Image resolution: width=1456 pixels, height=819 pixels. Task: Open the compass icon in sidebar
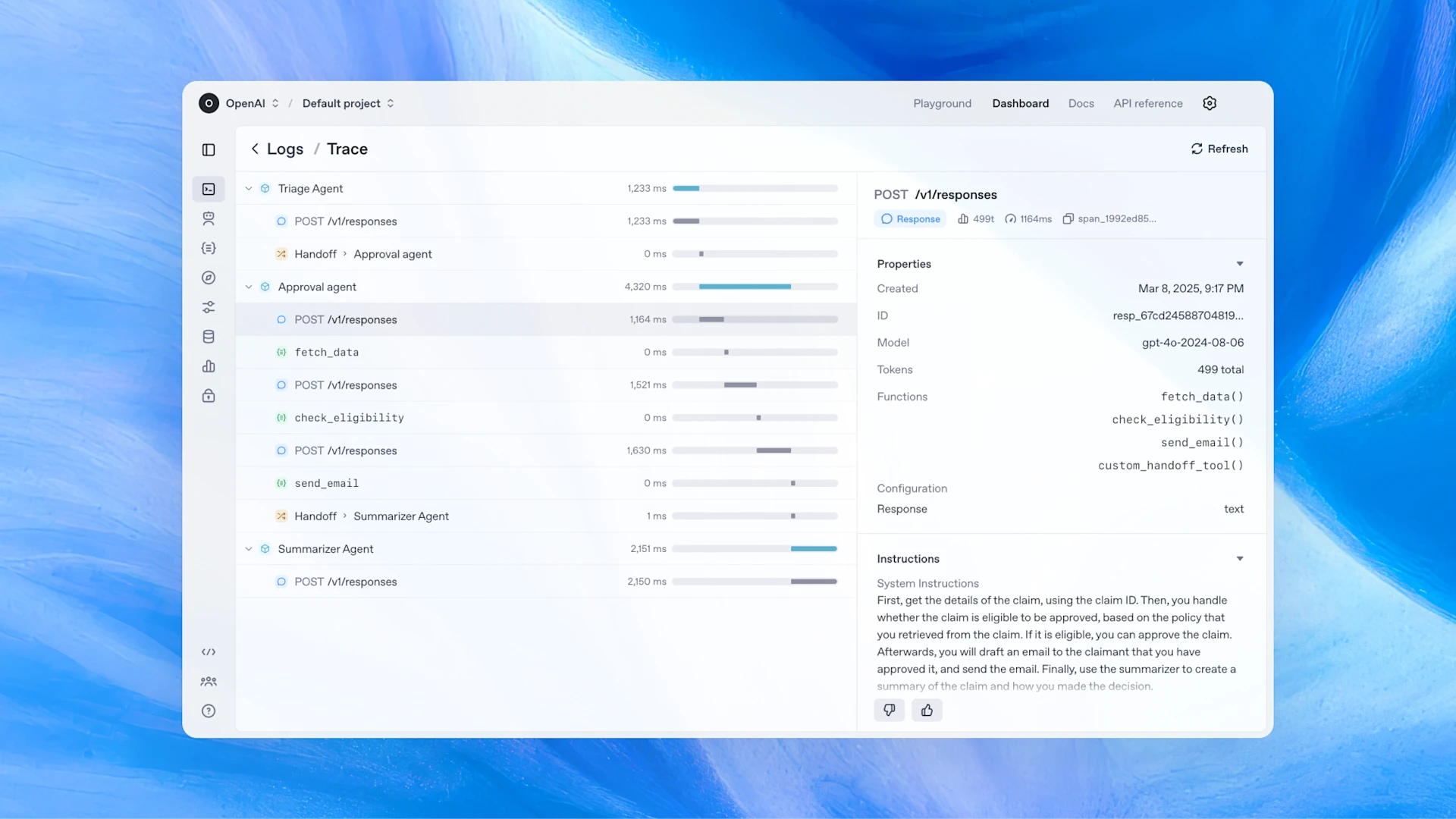click(x=209, y=278)
